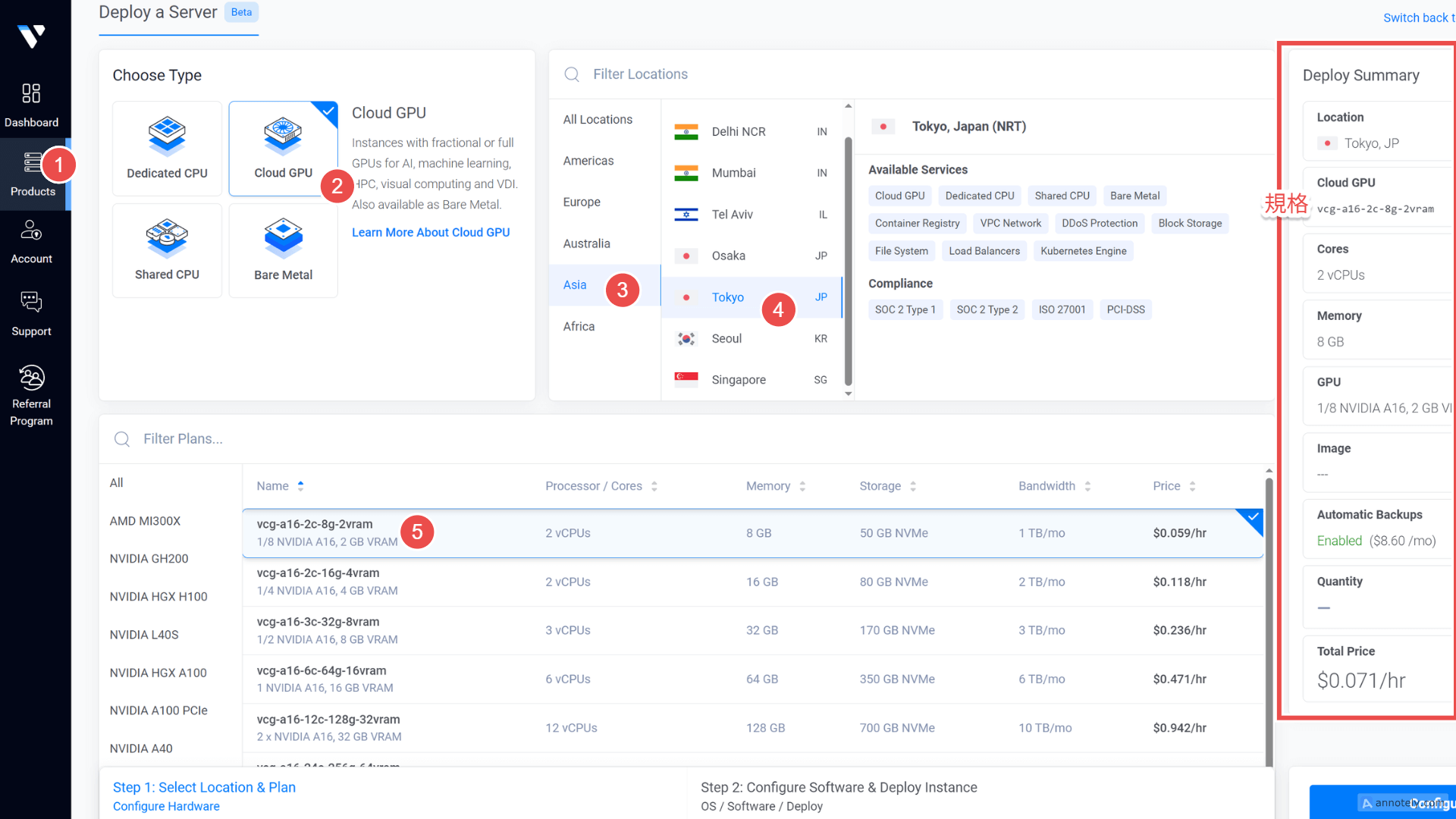The height and width of the screenshot is (819, 1456).
Task: Select the Singapore location
Action: [x=752, y=380]
